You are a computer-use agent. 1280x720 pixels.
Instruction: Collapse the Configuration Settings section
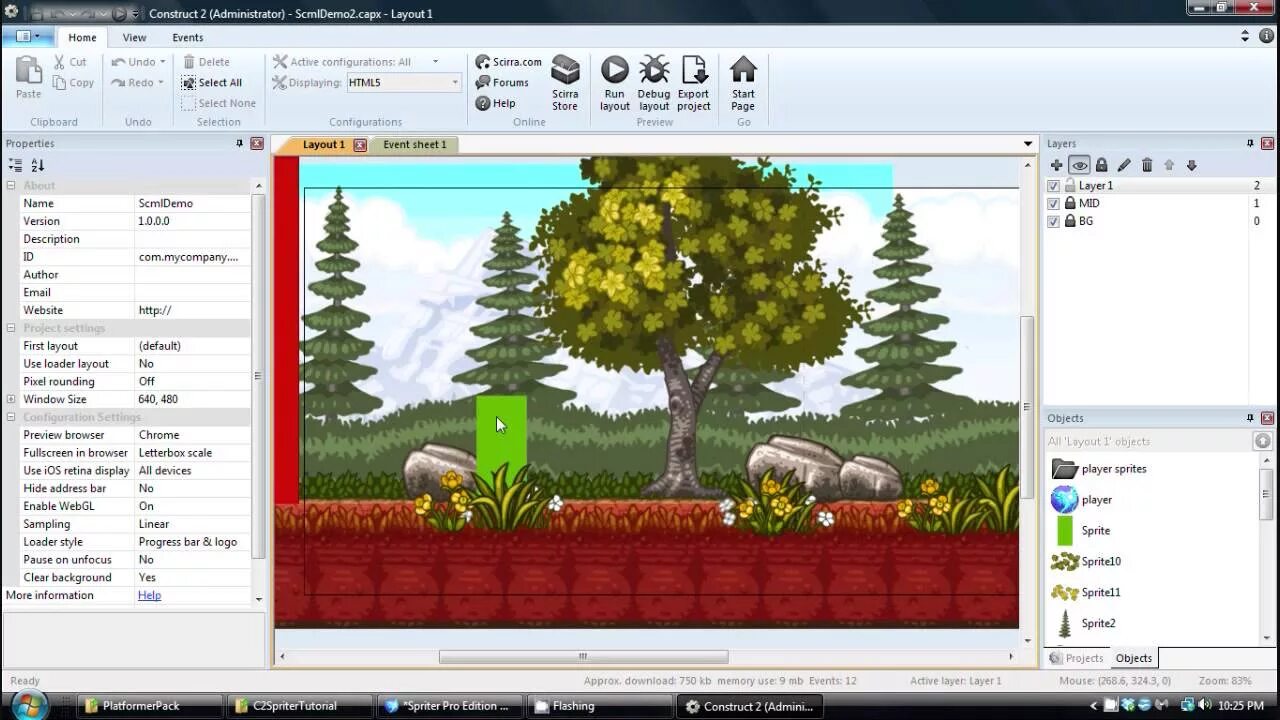pyautogui.click(x=11, y=417)
